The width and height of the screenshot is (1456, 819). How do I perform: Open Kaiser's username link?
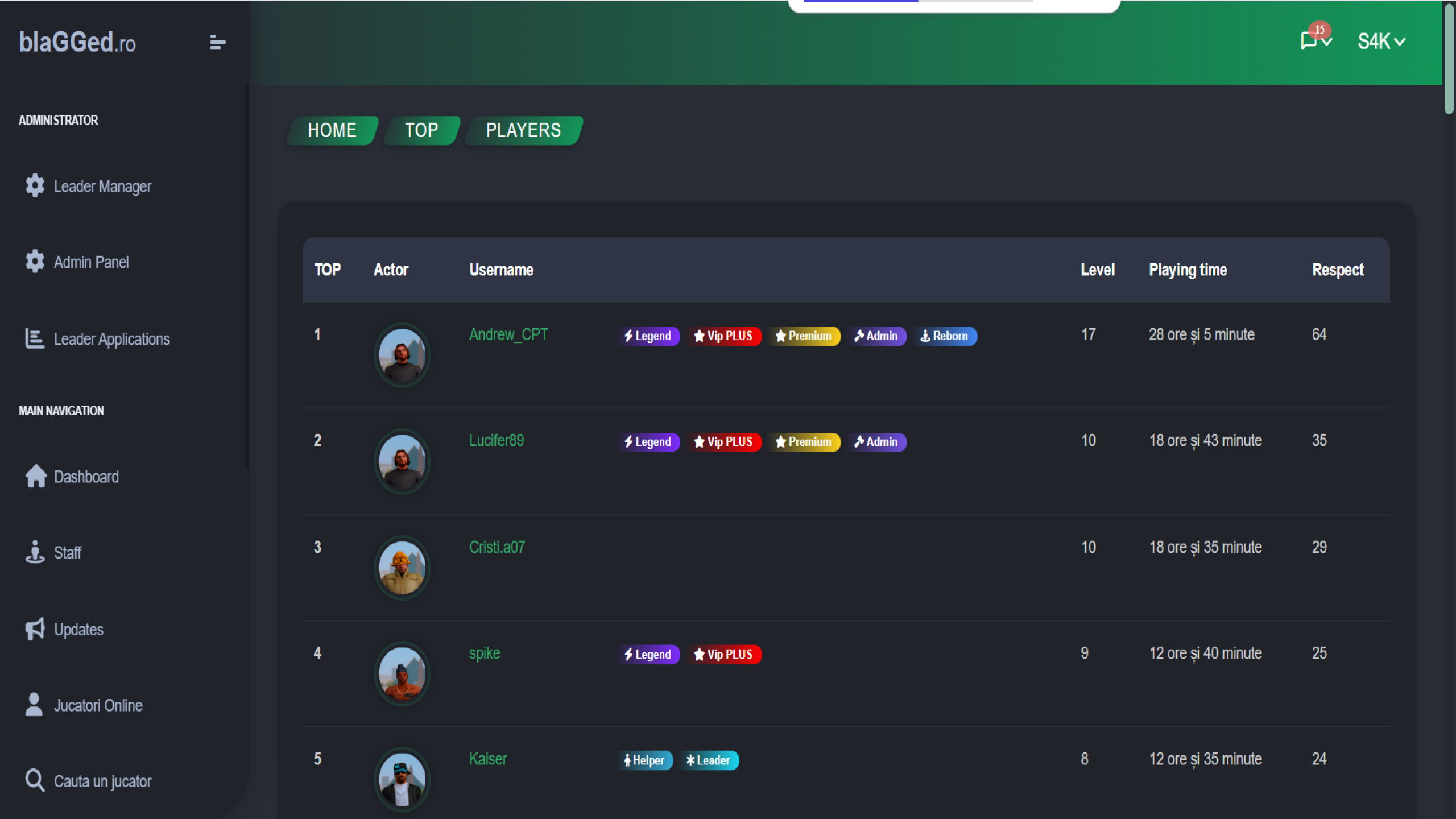click(x=487, y=759)
